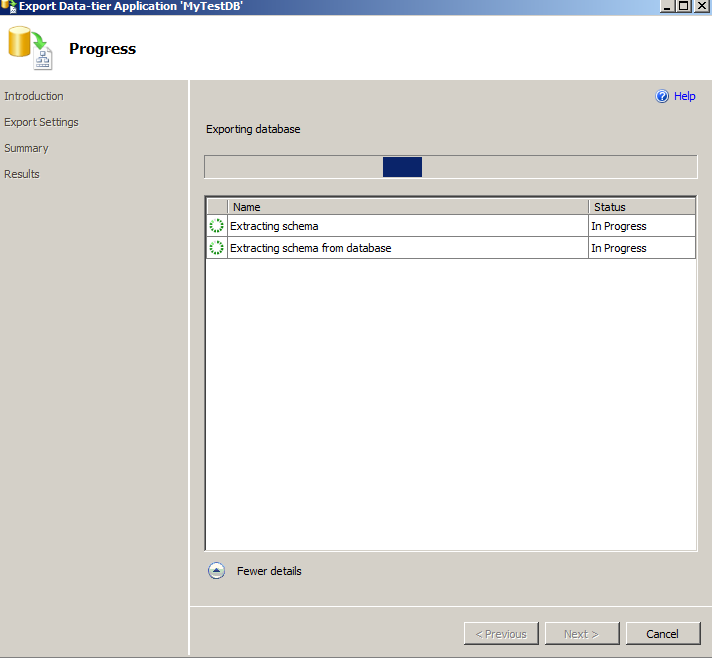The width and height of the screenshot is (712, 658).
Task: Click the title bar application icon
Action: click(x=8, y=5)
